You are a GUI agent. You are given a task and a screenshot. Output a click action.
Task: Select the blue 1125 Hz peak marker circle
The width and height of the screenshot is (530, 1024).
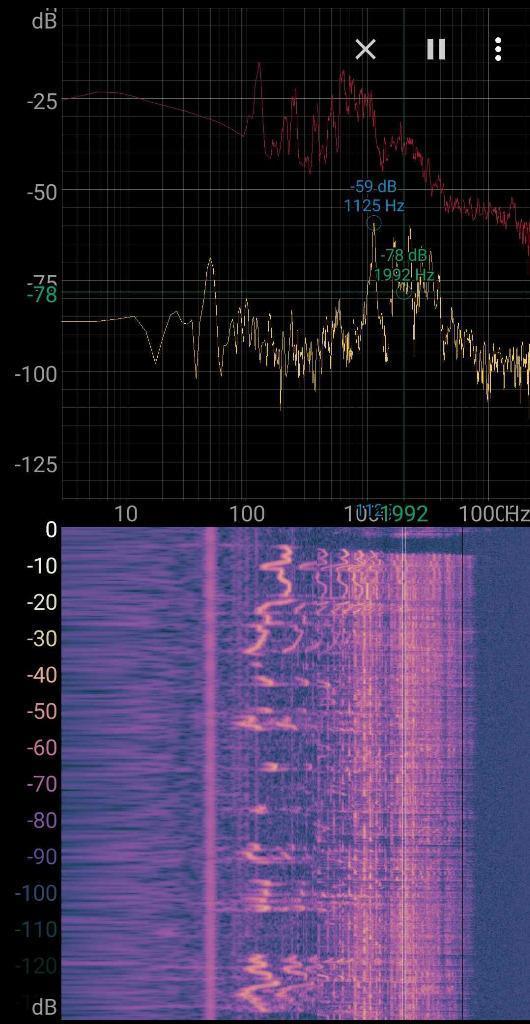373,223
